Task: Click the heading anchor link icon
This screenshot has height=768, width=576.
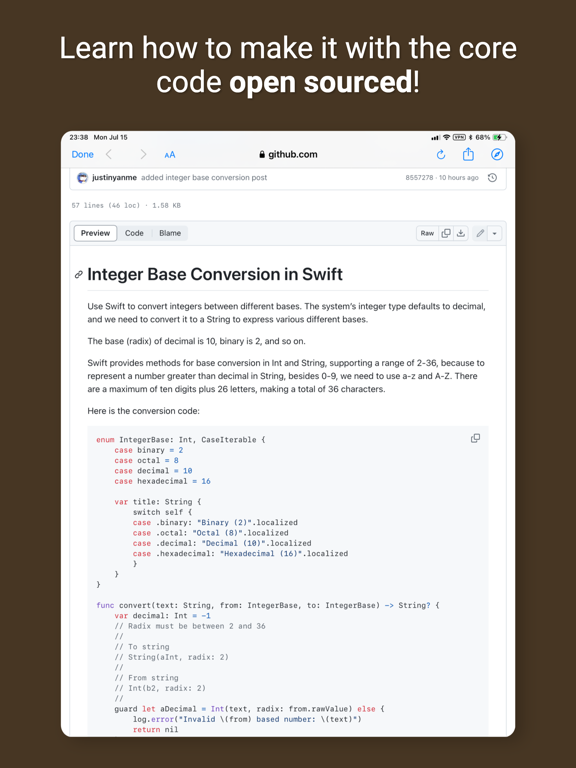Action: pos(78,274)
